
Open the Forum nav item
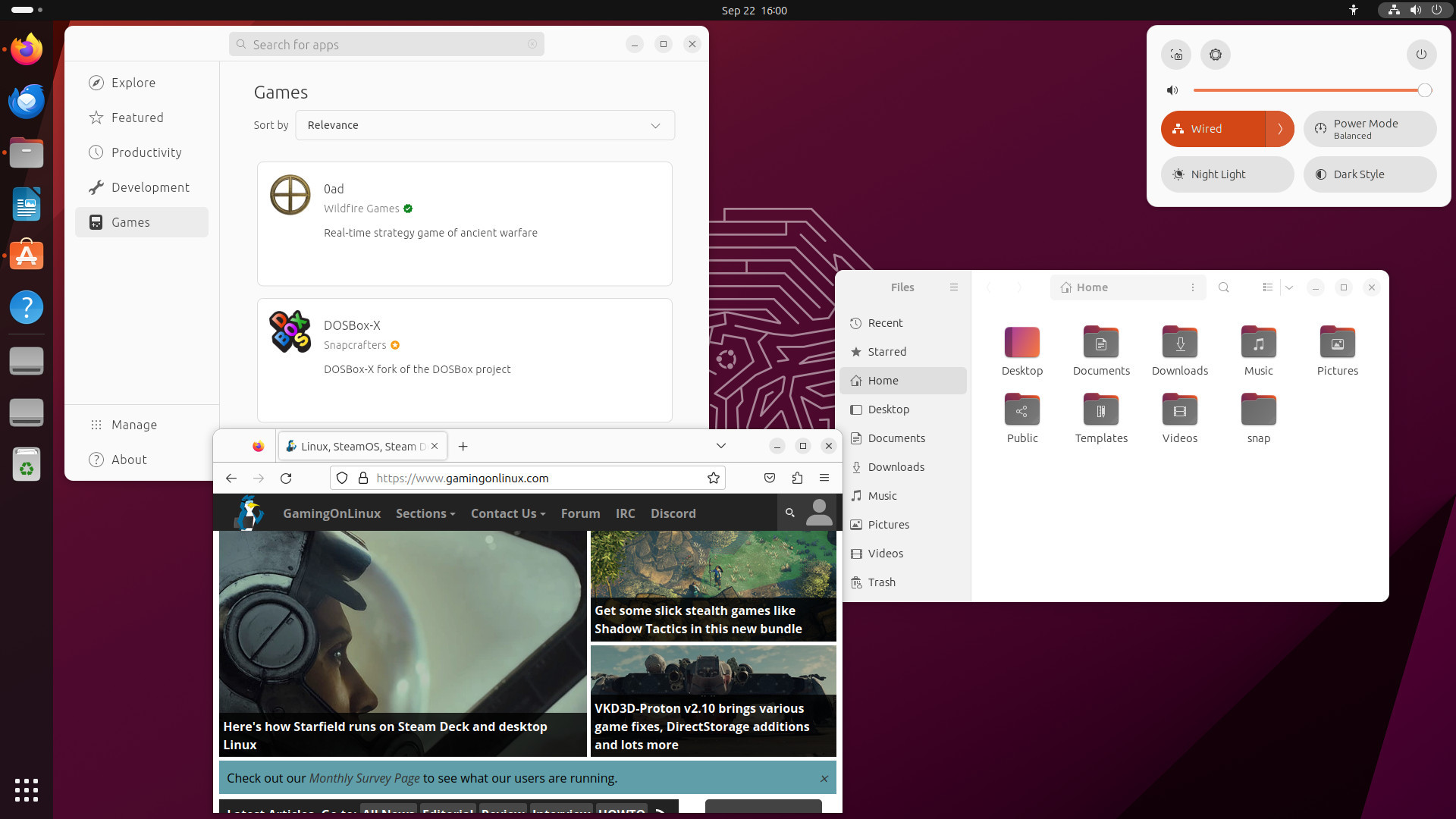click(x=580, y=513)
